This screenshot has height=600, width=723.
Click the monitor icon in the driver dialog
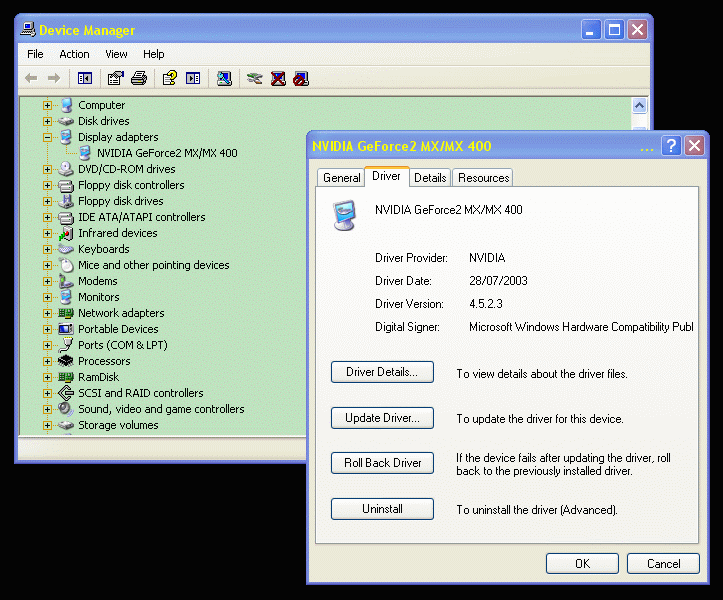(344, 215)
